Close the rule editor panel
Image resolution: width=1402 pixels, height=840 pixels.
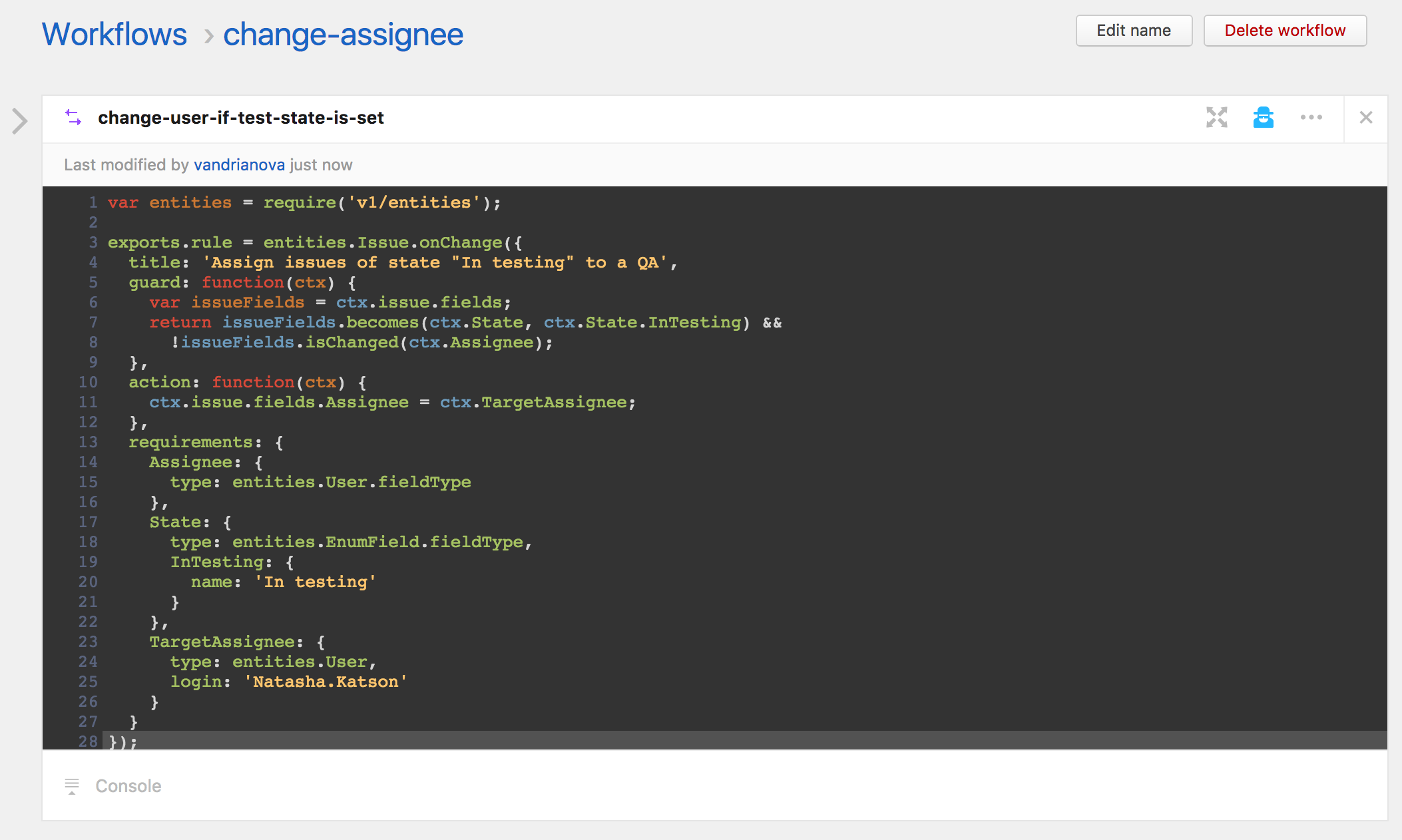[x=1365, y=118]
